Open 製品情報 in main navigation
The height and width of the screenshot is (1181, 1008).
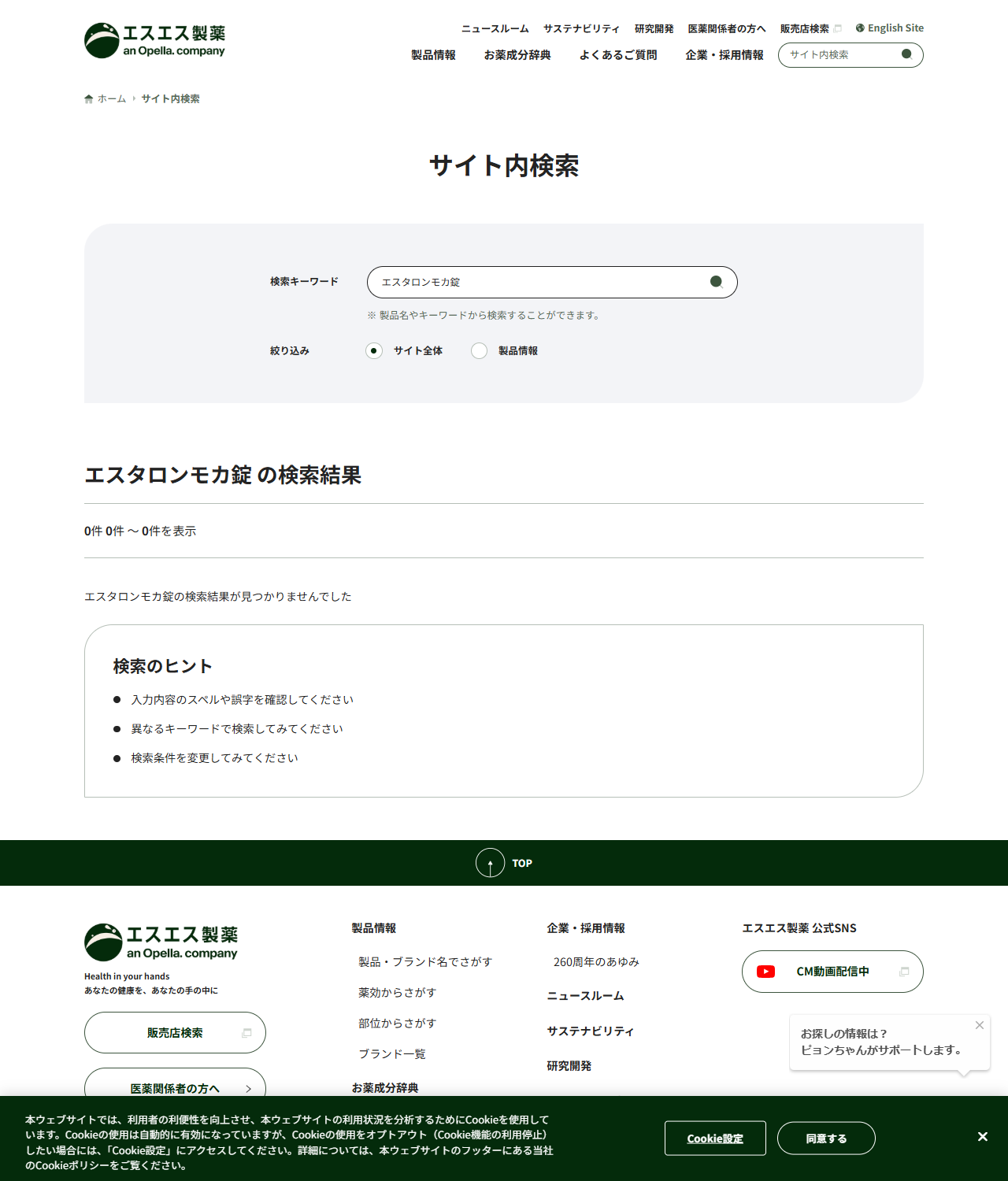[x=433, y=55]
